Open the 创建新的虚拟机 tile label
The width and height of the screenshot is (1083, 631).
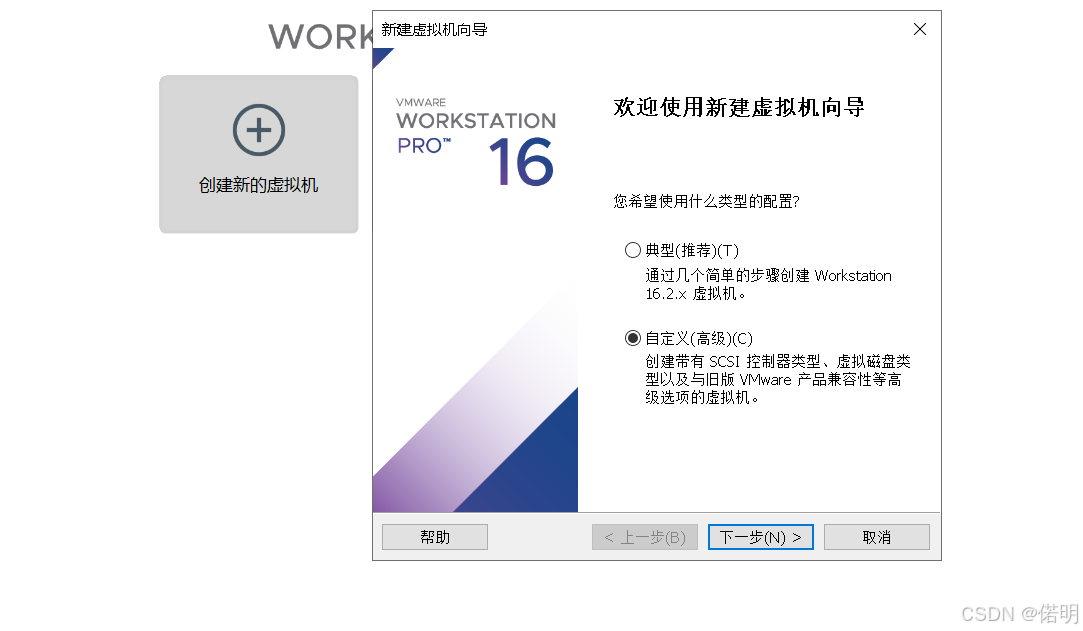258,185
